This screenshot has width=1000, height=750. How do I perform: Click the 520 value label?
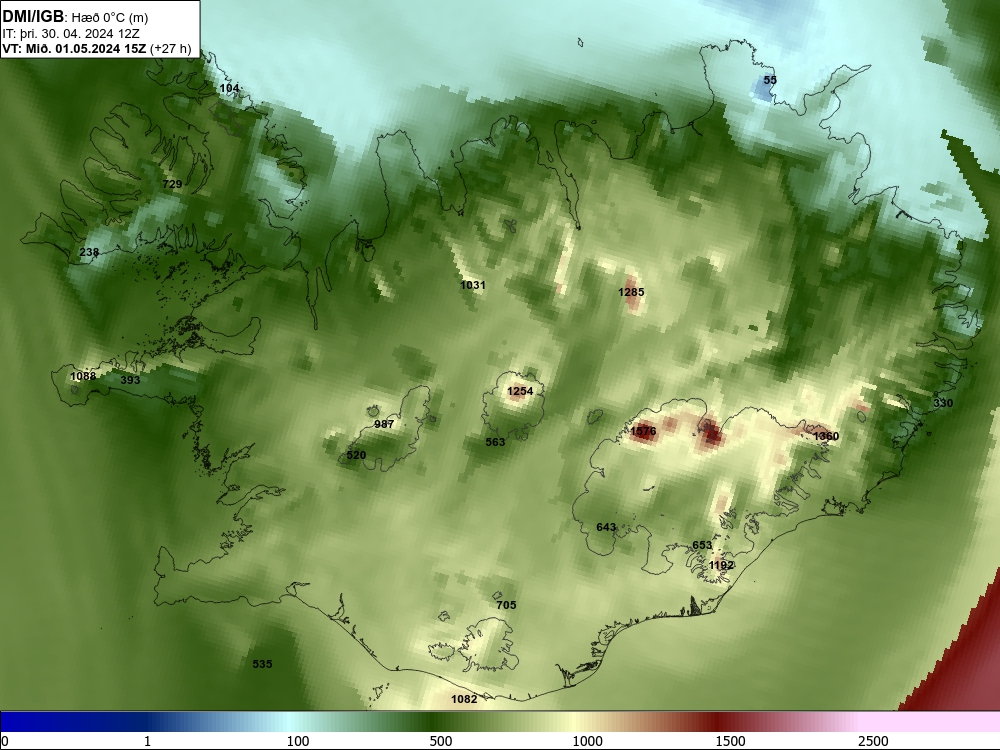point(356,455)
